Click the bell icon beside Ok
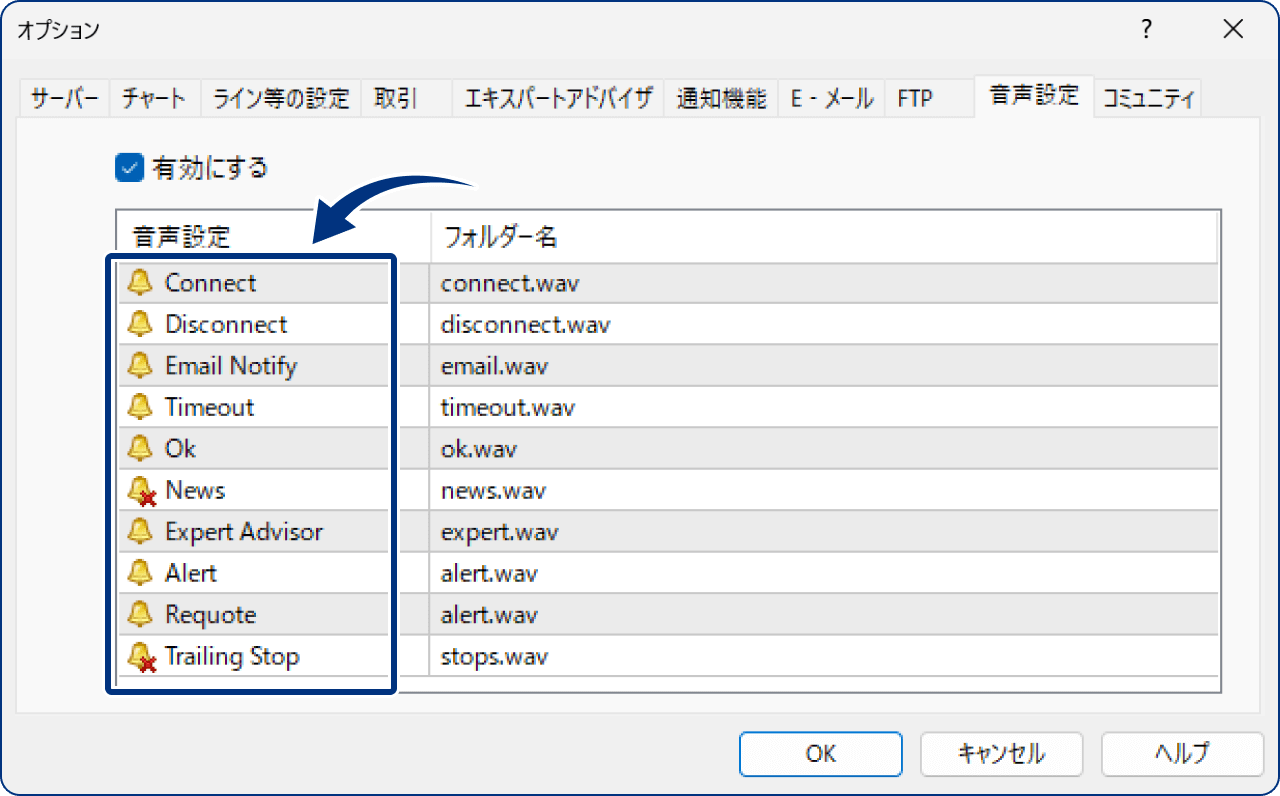Image resolution: width=1280 pixels, height=796 pixels. click(x=139, y=448)
